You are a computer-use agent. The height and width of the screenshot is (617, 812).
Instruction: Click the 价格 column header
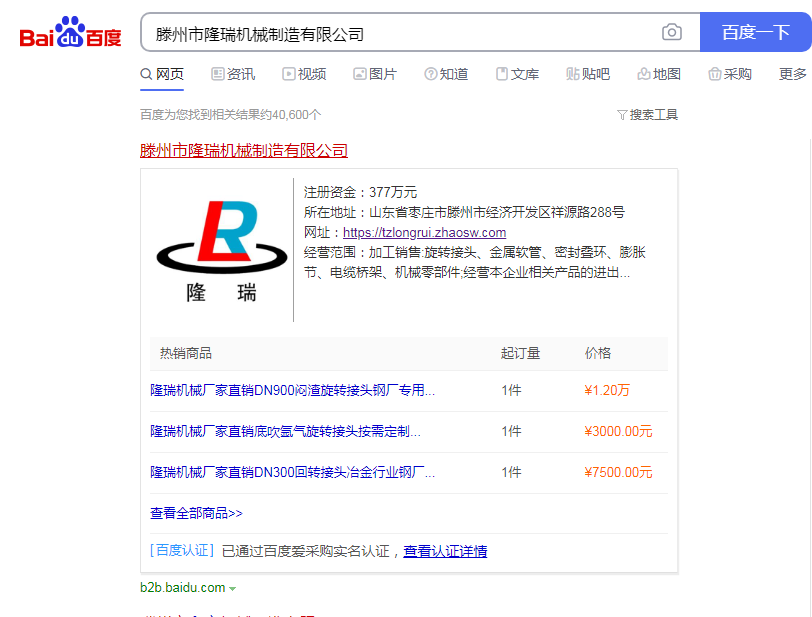point(598,353)
